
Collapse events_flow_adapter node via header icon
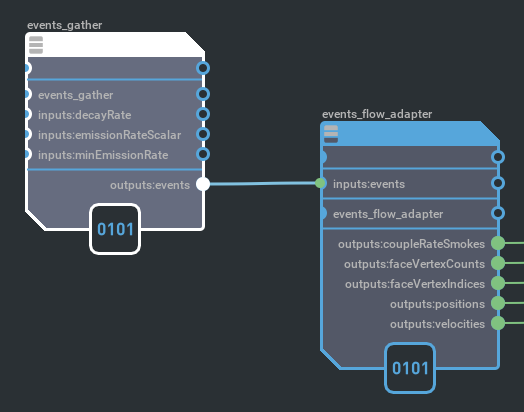pyautogui.click(x=331, y=134)
